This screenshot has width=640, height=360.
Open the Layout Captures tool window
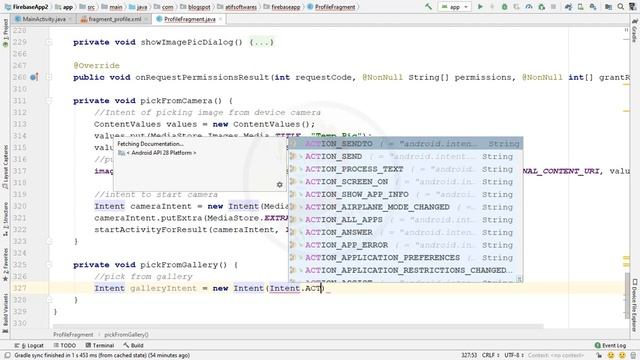pos(5,167)
